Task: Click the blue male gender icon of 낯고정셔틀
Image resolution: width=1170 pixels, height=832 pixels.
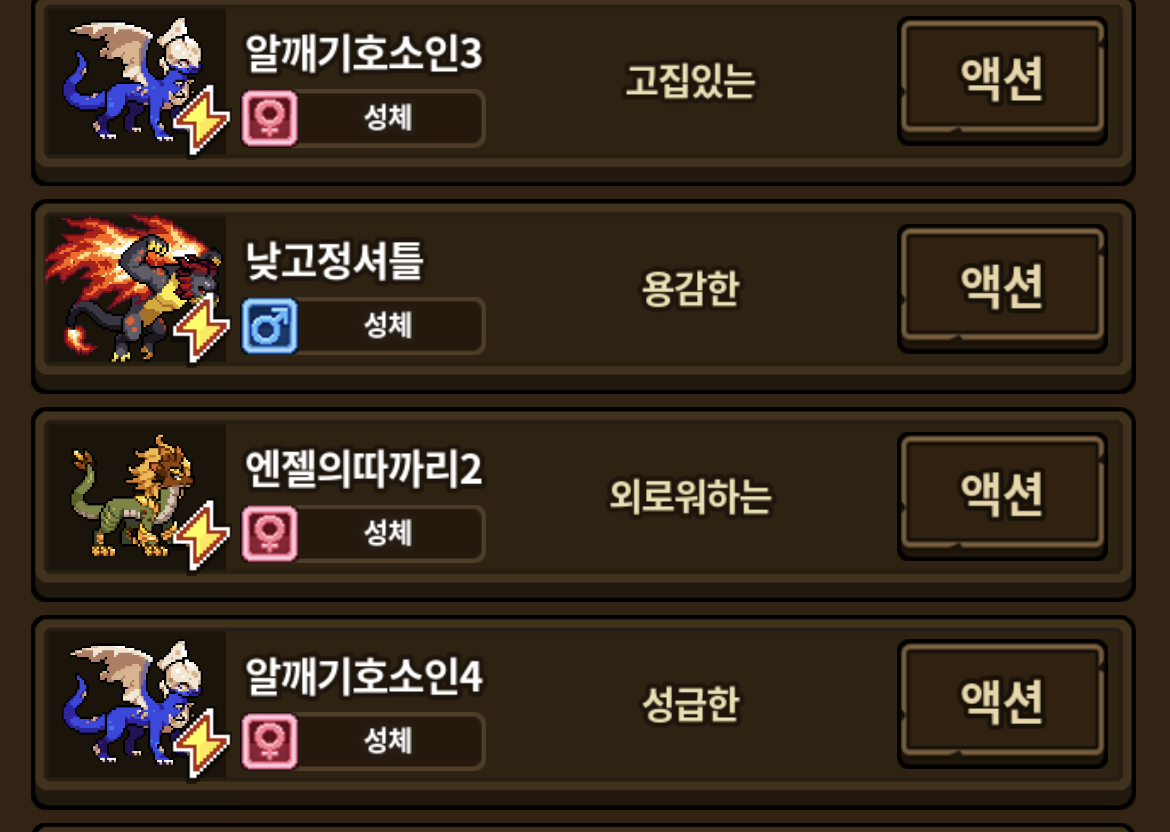Action: coord(270,326)
